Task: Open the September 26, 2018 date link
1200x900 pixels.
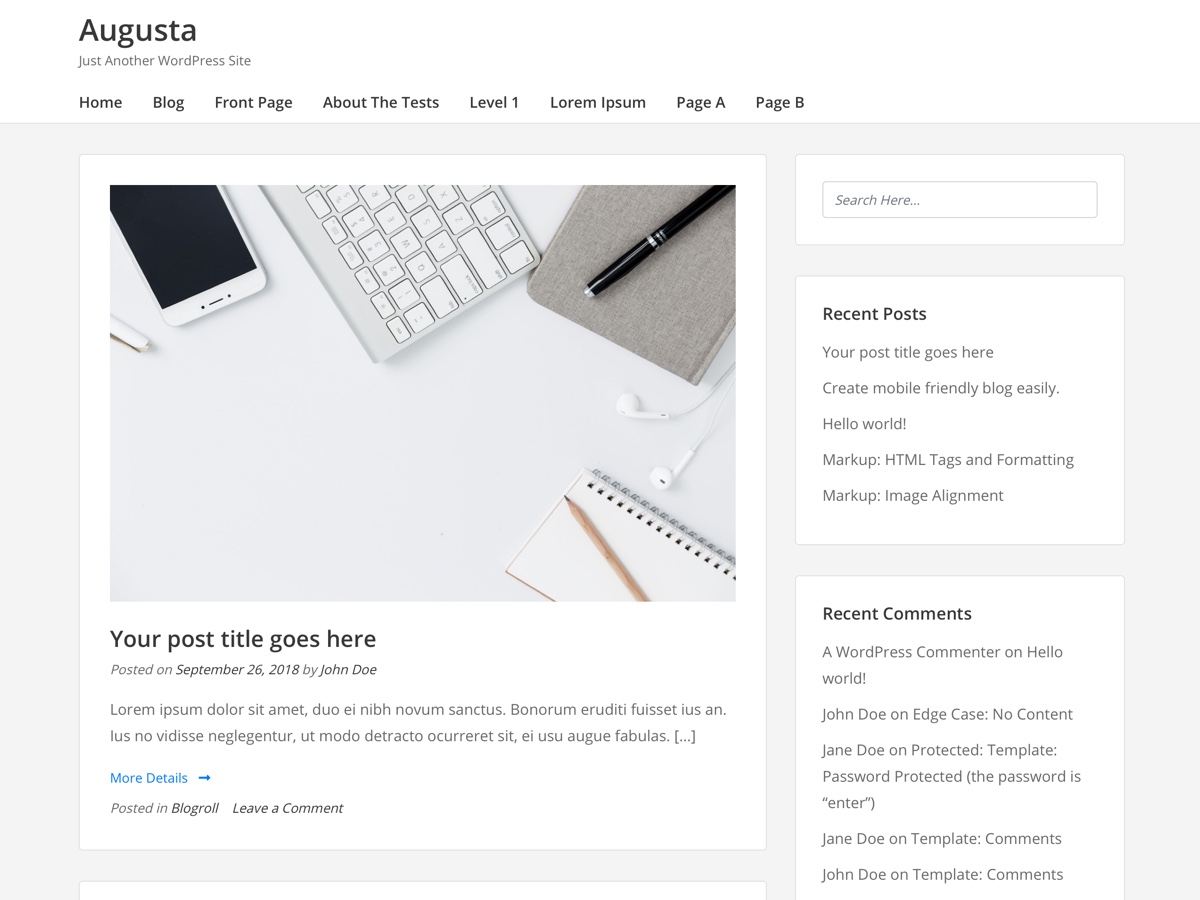Action: [x=237, y=669]
